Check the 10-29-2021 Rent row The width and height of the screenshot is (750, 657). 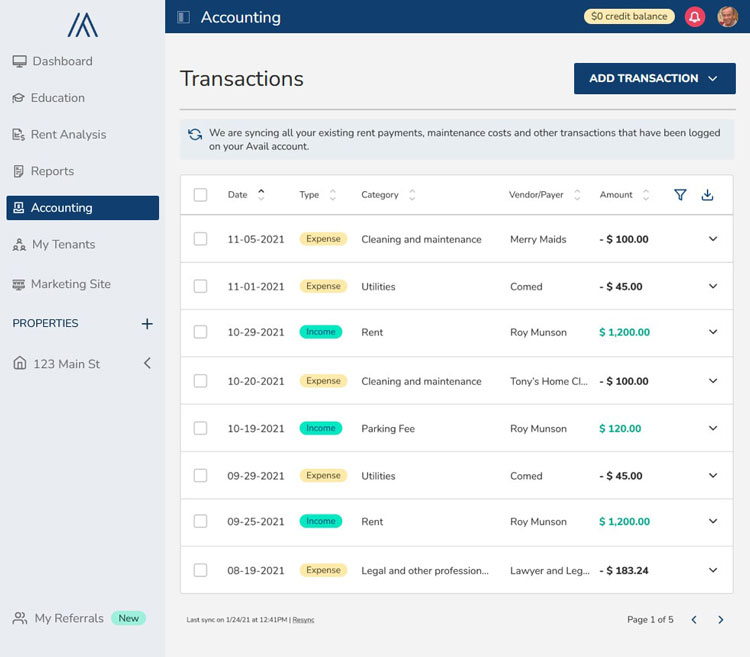coord(200,332)
